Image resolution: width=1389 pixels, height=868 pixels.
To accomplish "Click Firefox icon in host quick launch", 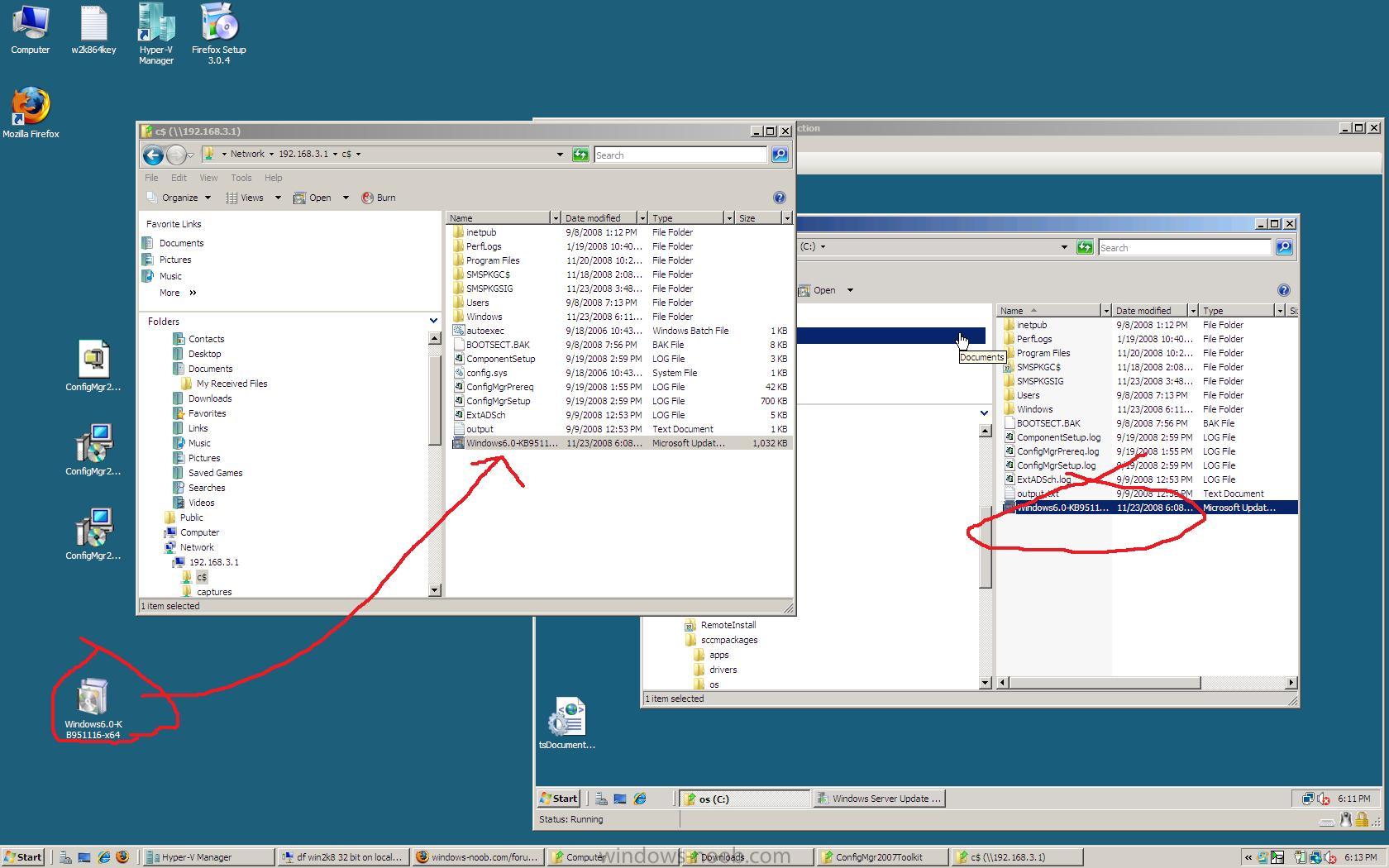I will (x=122, y=857).
